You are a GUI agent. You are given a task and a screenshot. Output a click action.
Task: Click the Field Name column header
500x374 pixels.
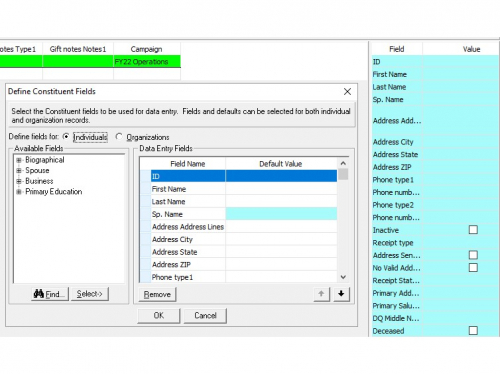tap(188, 164)
